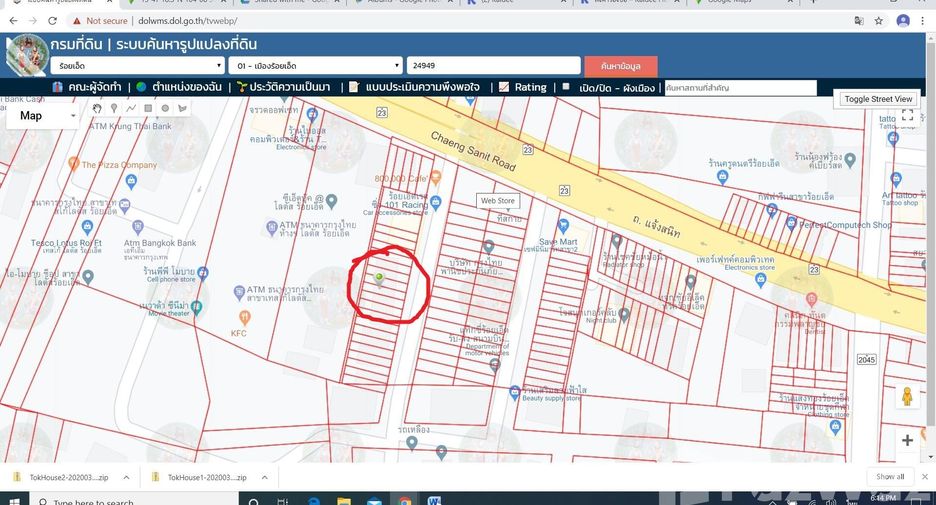The width and height of the screenshot is (936, 505).
Task: Toggle the city plan overlay checkbox
Action: click(566, 87)
